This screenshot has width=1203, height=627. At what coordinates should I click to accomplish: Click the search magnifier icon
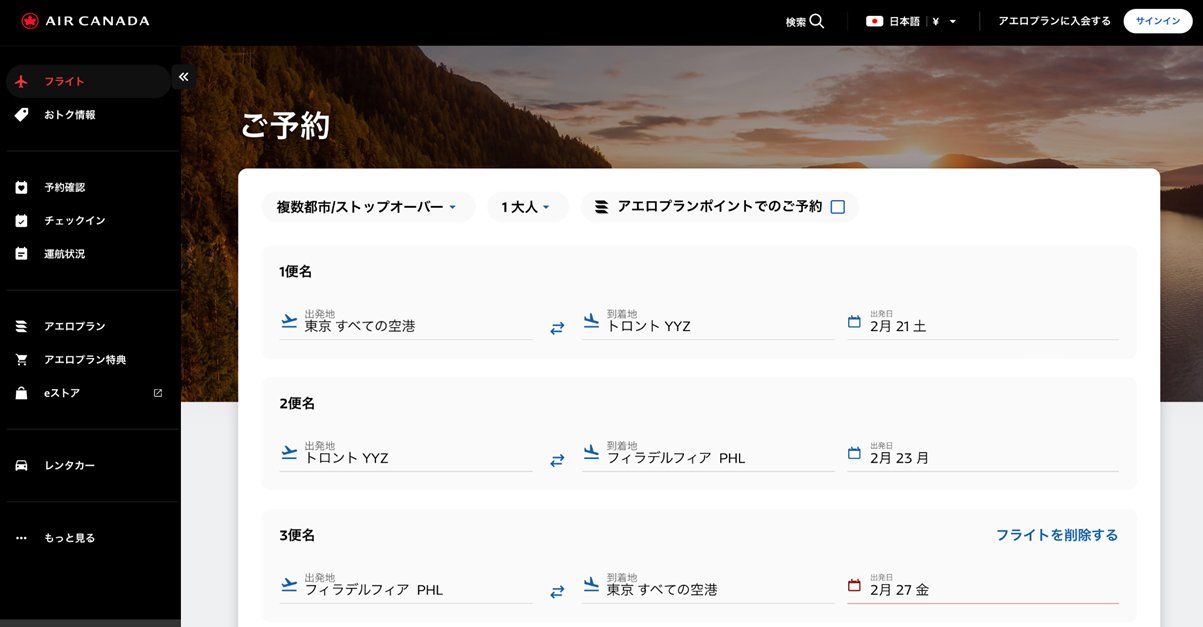(817, 21)
